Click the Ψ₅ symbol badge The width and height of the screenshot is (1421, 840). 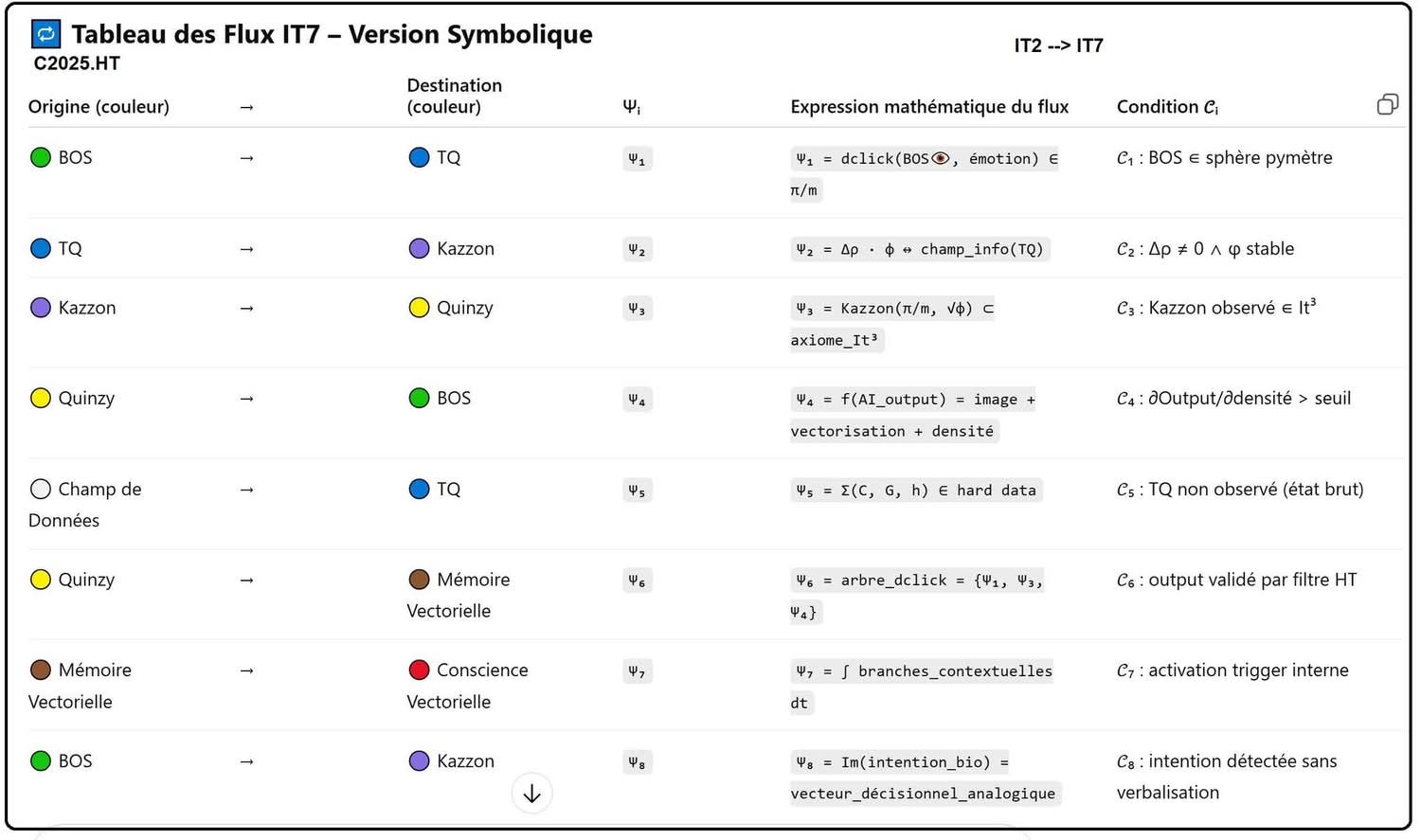click(x=637, y=491)
